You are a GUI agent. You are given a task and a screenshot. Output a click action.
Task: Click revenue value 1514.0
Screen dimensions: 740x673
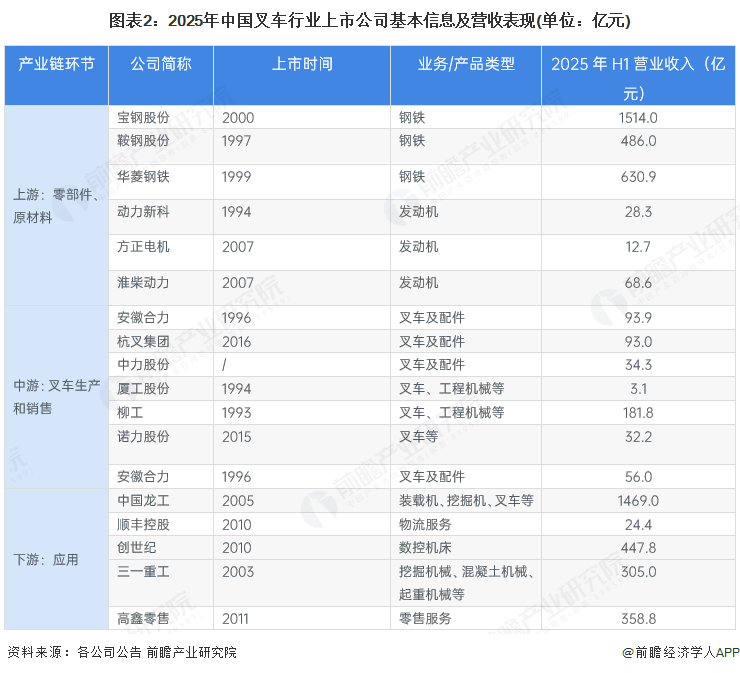(638, 118)
